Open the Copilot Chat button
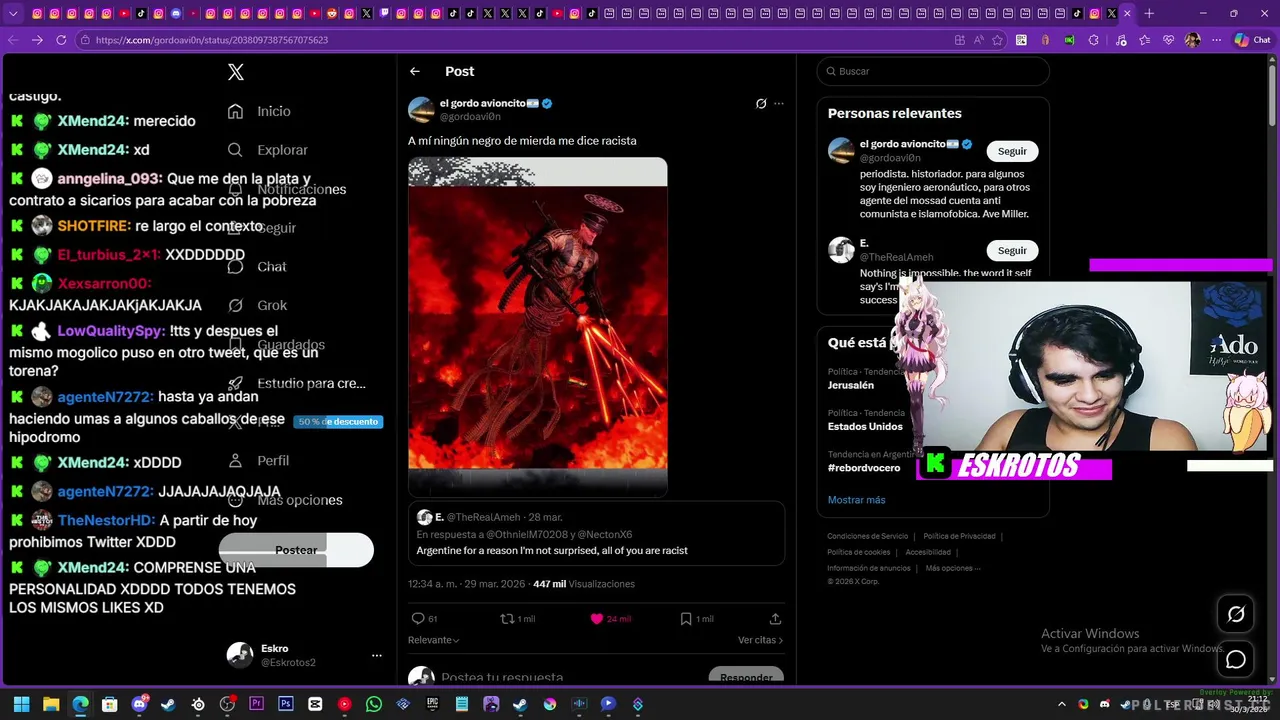 tap(1252, 40)
